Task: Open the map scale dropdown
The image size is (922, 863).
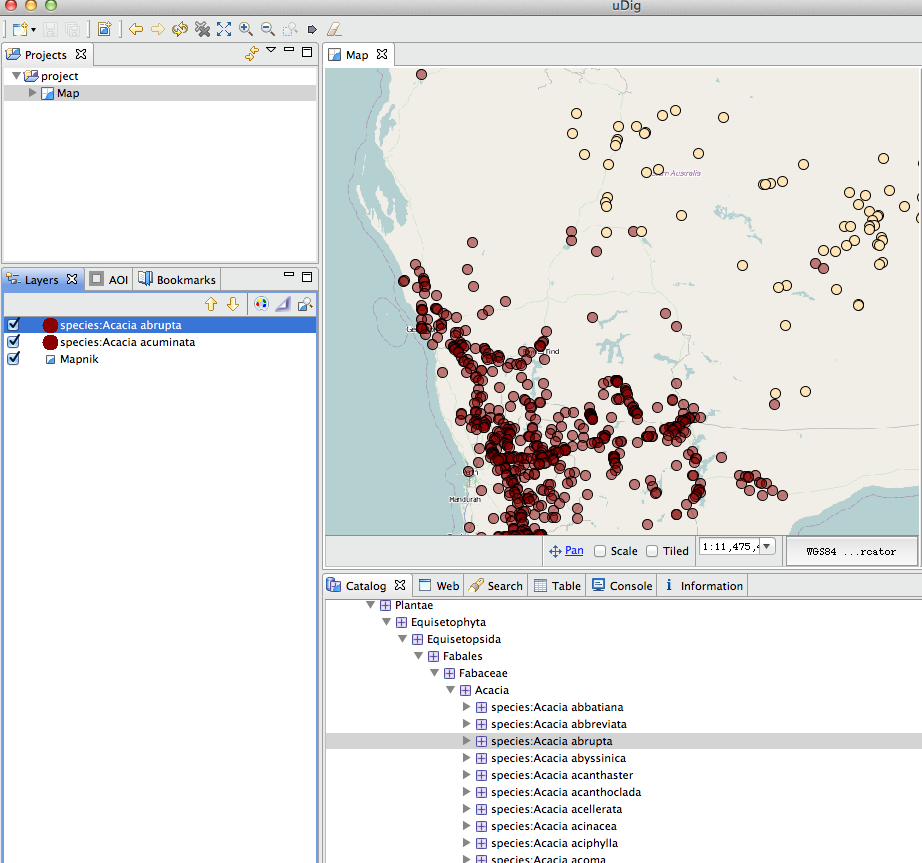Action: (767, 546)
